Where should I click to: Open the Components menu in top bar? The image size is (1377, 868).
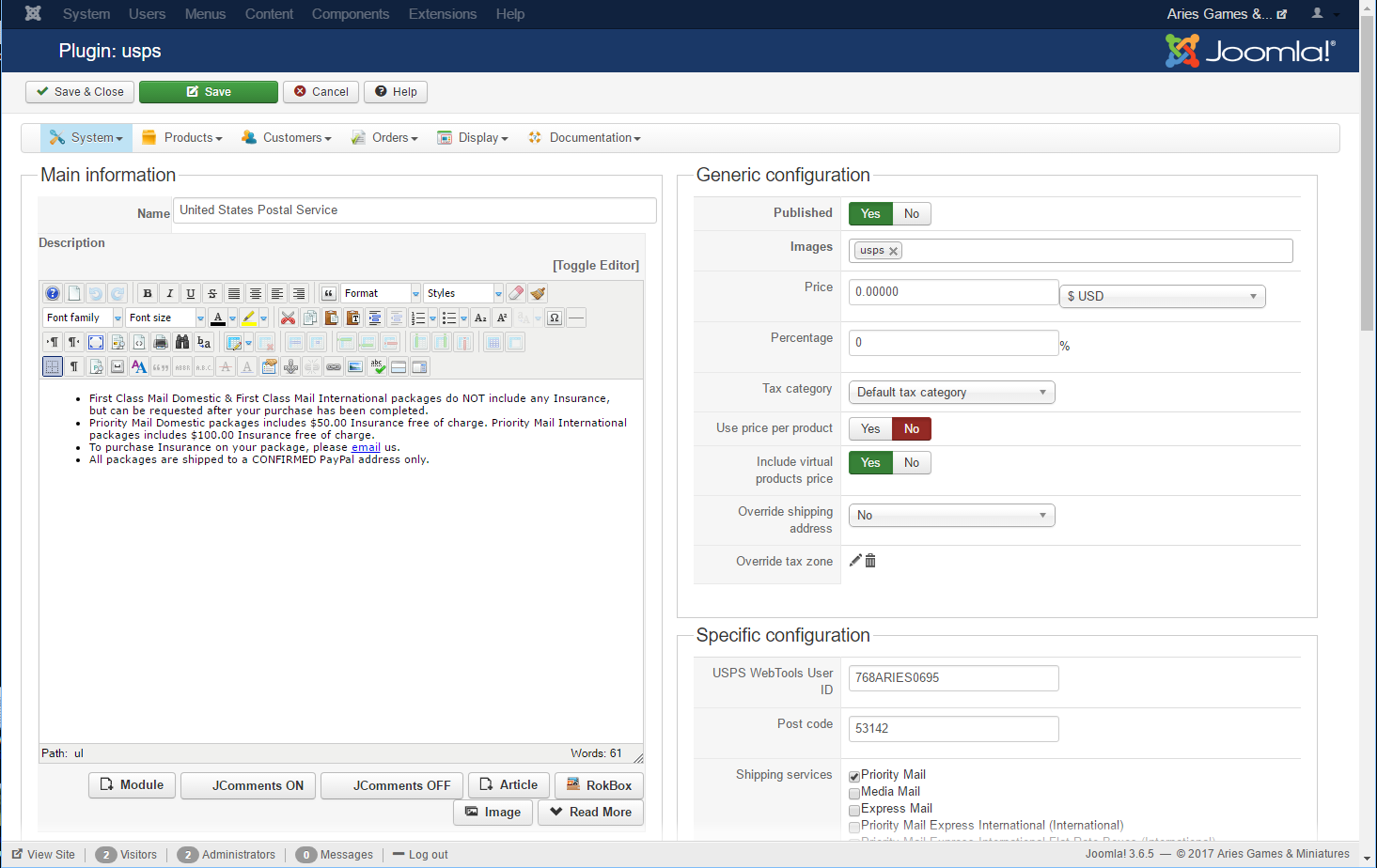pyautogui.click(x=350, y=14)
